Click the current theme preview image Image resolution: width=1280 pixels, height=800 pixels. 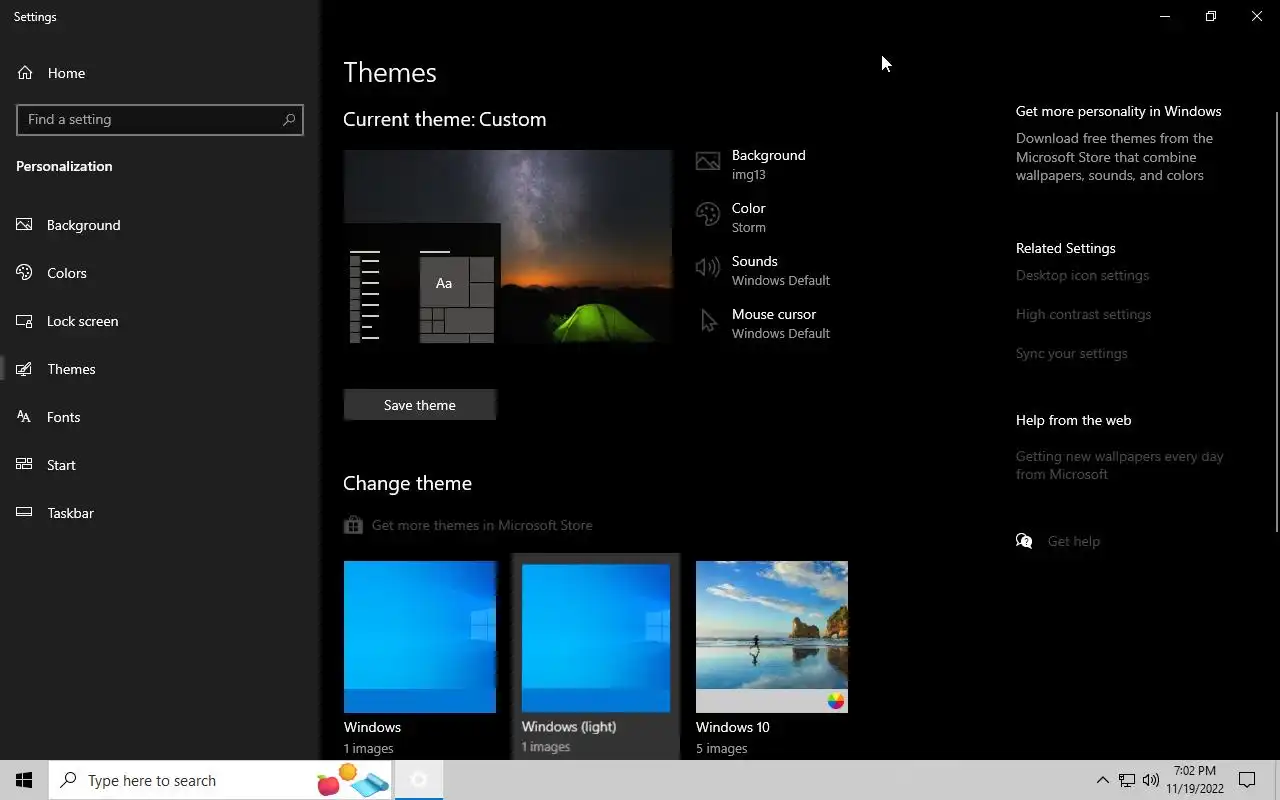508,246
